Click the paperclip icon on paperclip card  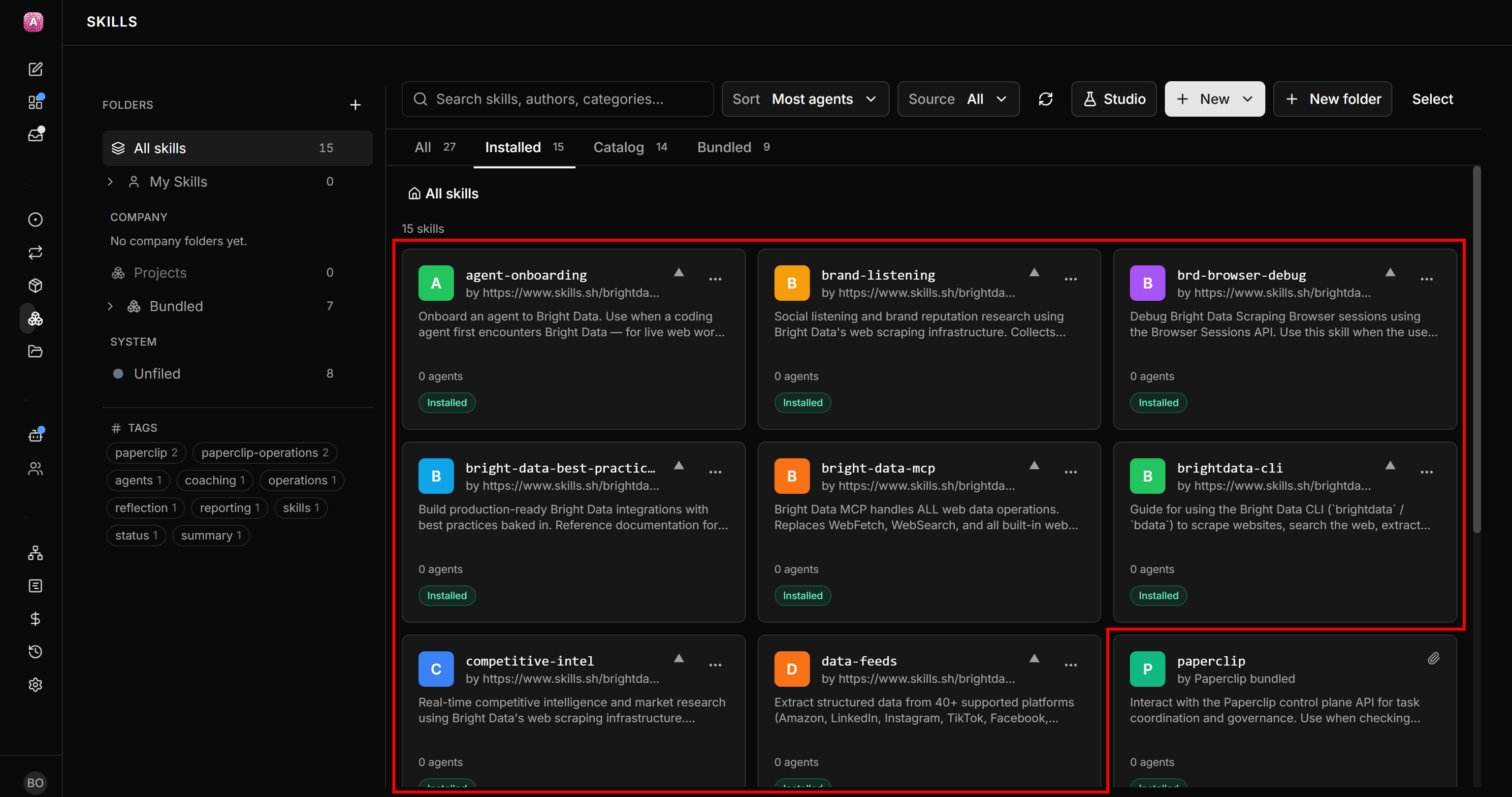point(1433,659)
